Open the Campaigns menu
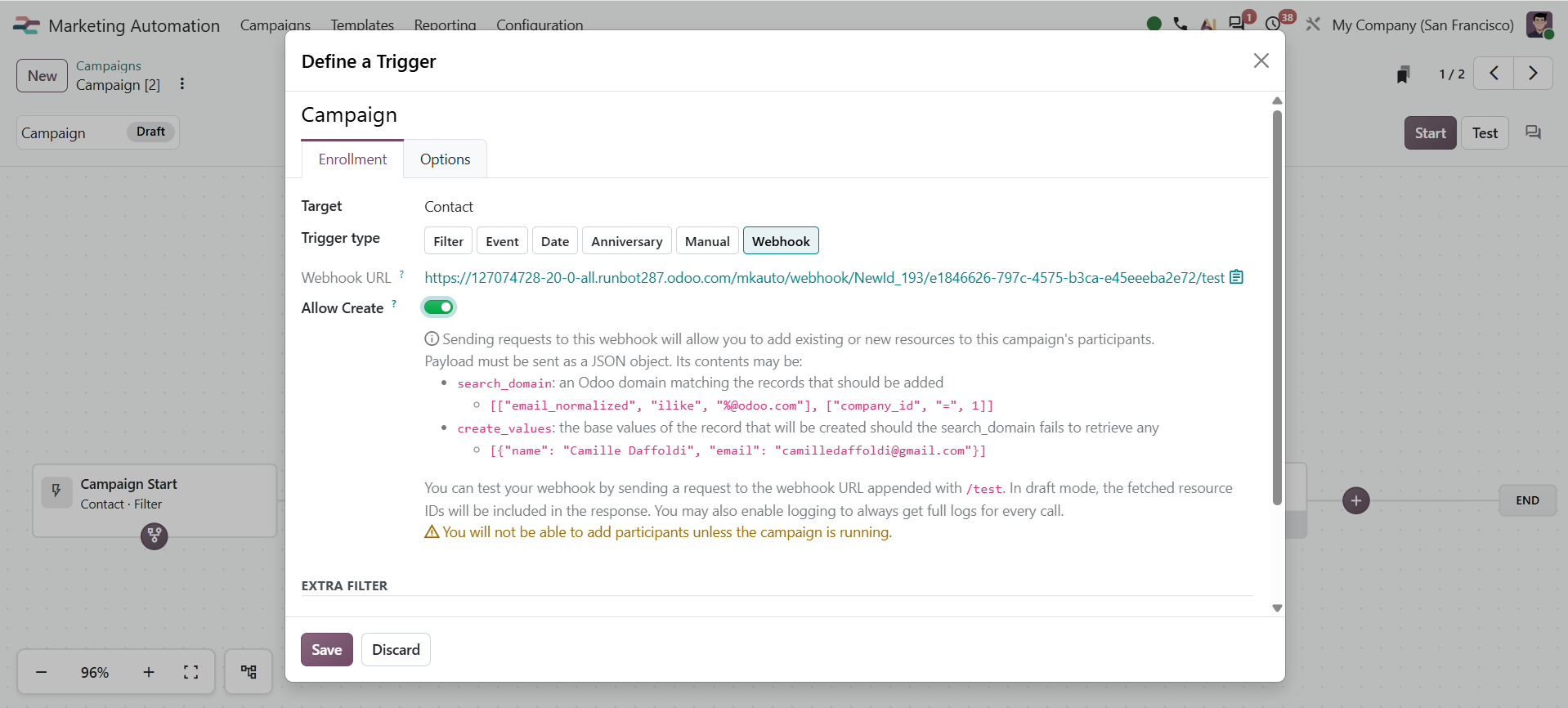This screenshot has width=1568, height=708. pyautogui.click(x=276, y=25)
